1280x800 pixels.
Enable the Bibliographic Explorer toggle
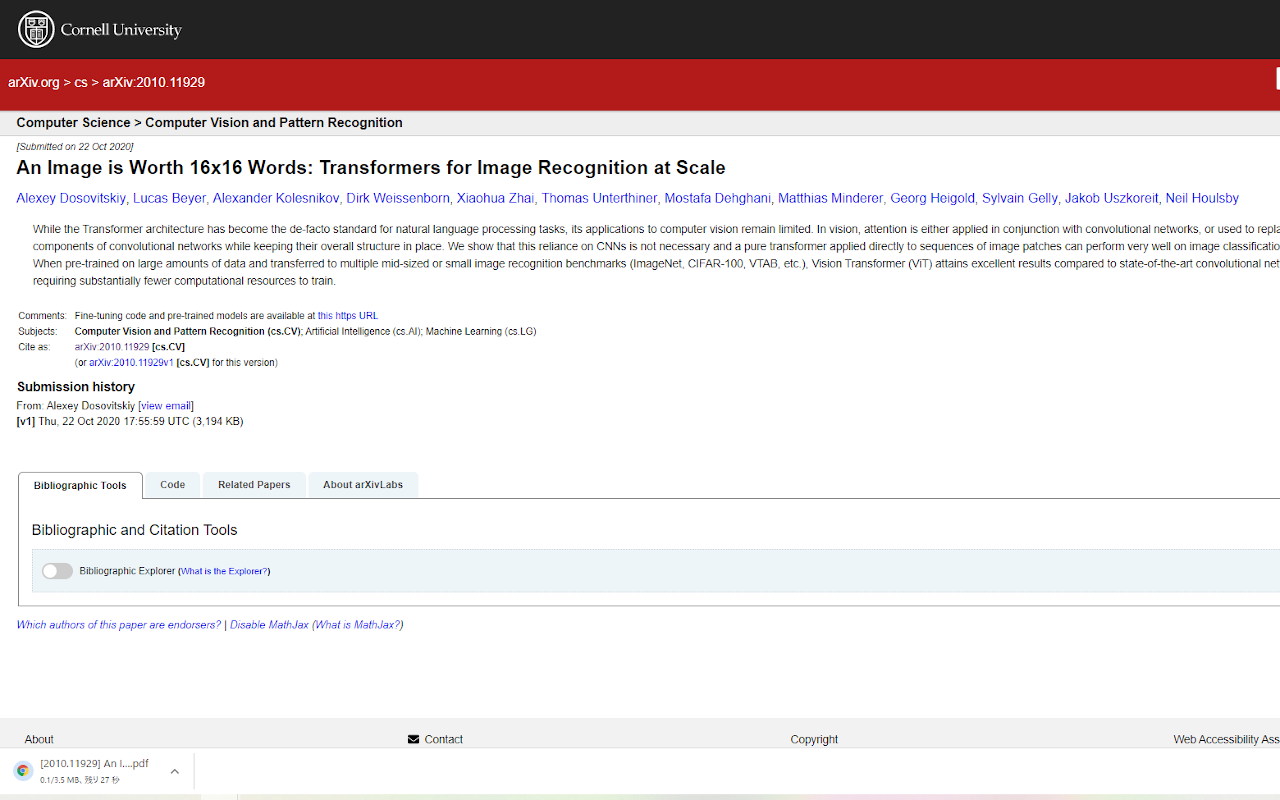coord(57,570)
